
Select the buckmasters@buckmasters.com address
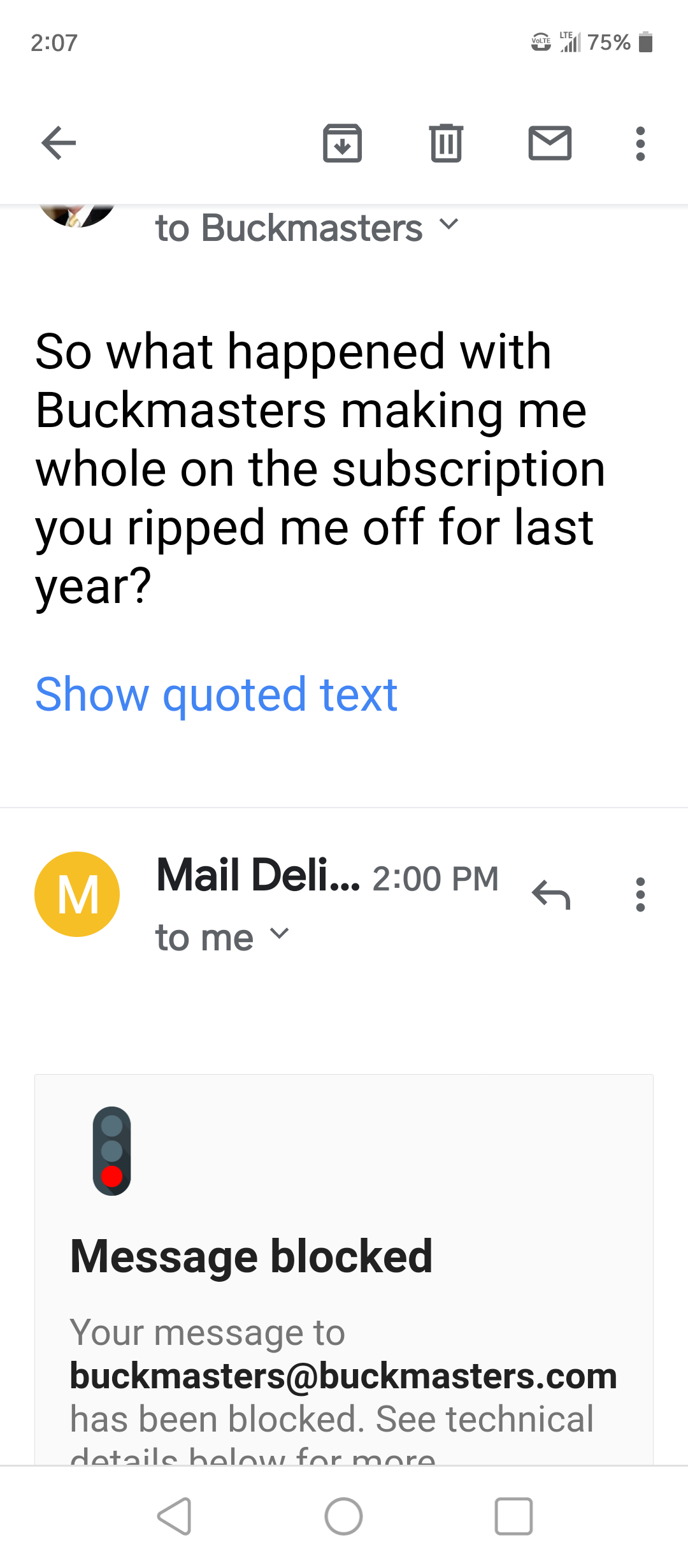(x=343, y=1376)
